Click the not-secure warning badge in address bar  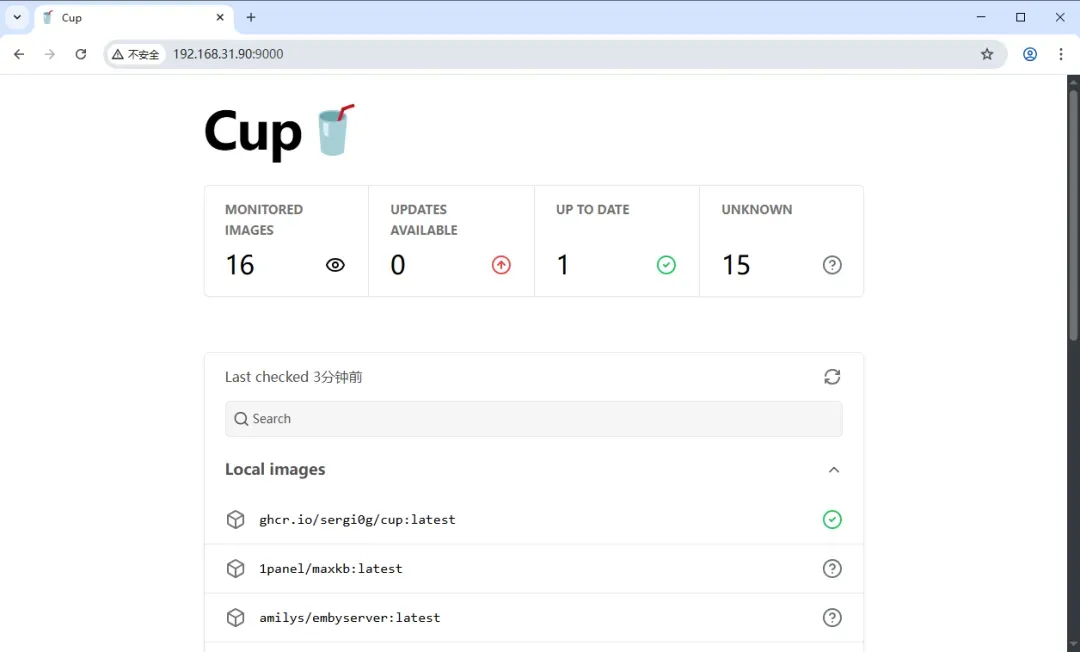136,54
